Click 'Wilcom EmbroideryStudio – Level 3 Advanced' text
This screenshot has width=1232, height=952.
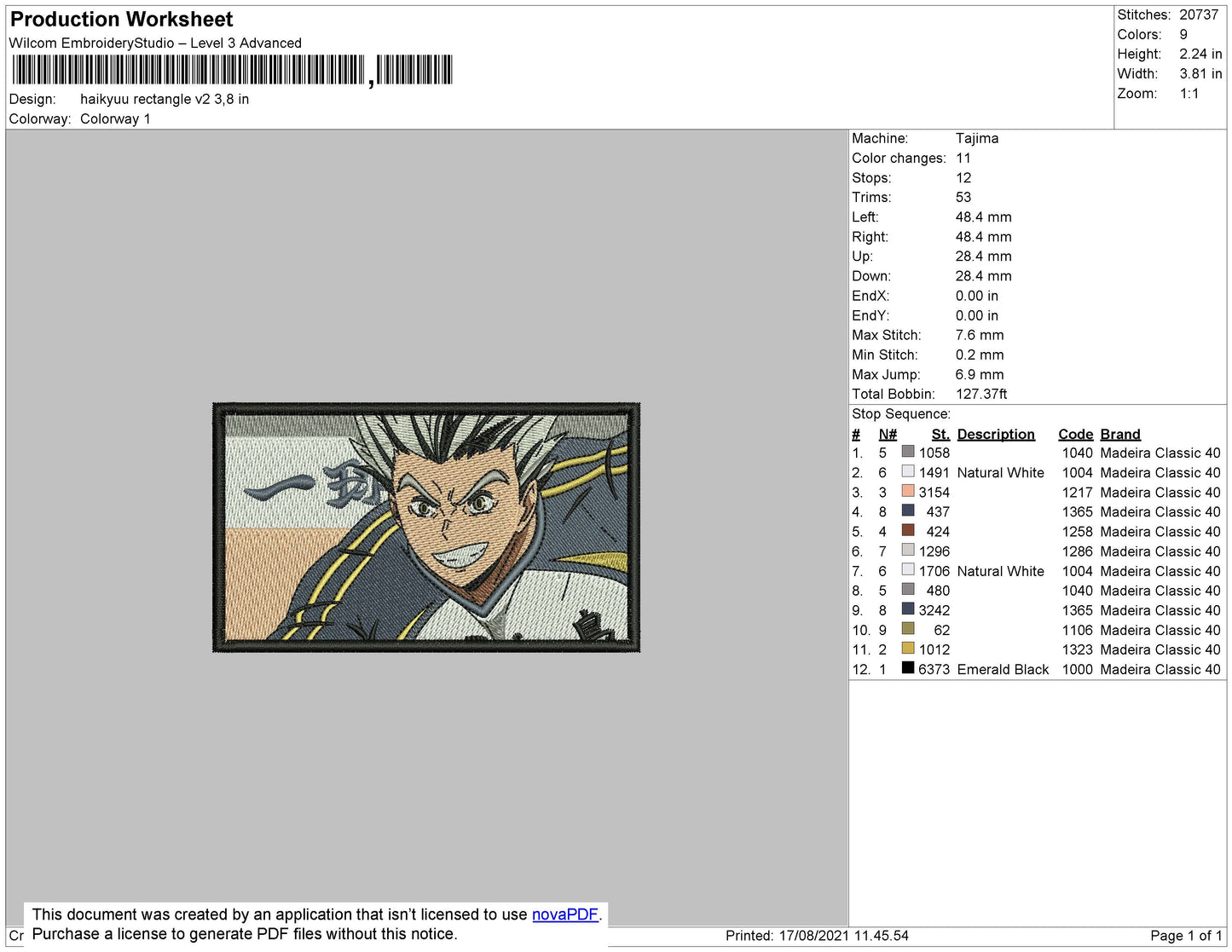click(x=155, y=43)
